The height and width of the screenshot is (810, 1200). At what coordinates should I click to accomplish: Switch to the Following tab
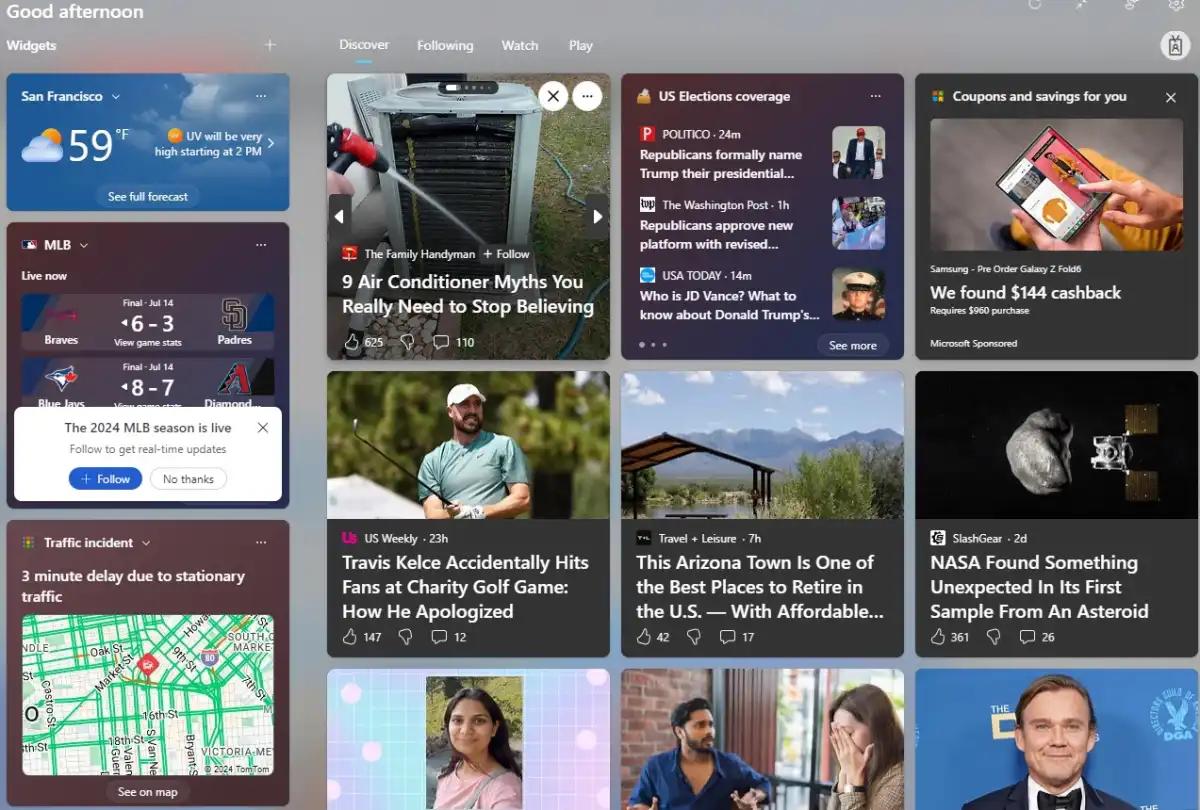(x=445, y=45)
